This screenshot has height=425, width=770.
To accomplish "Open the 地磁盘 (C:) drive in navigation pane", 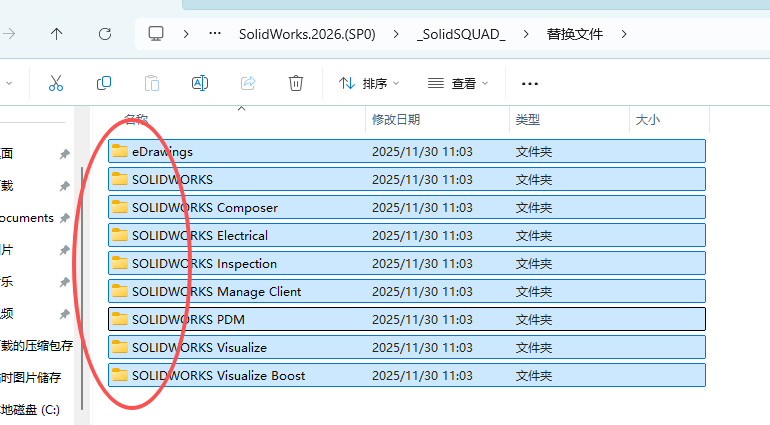I will click(x=30, y=409).
